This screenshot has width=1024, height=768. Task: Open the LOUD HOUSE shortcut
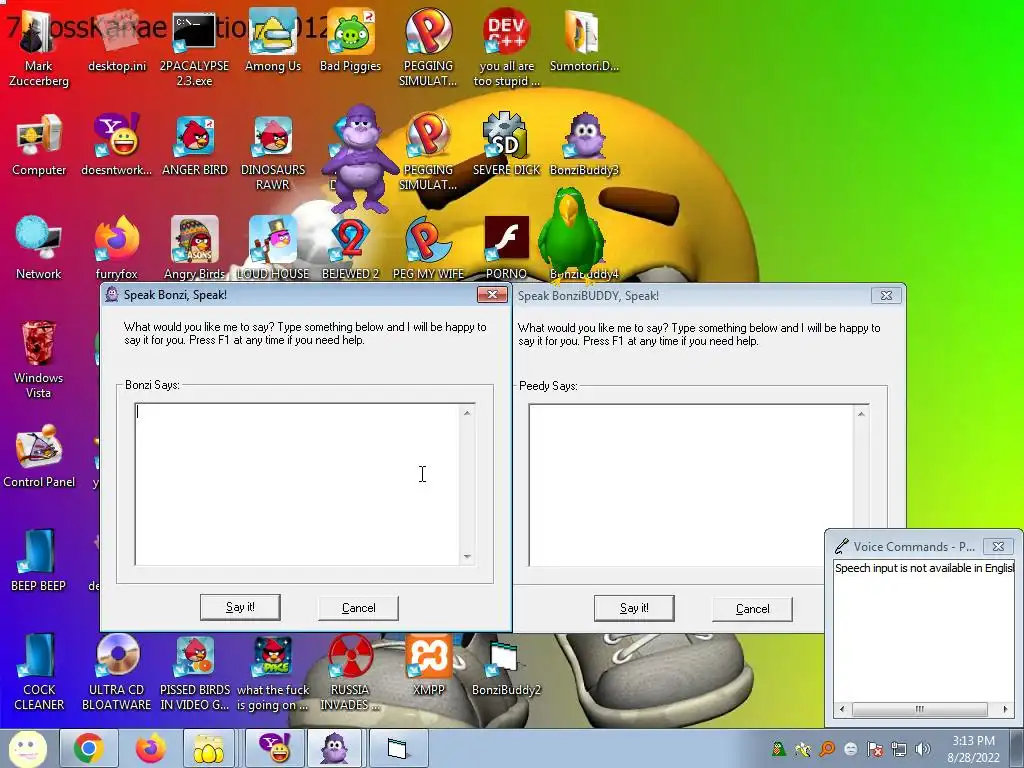click(x=273, y=248)
